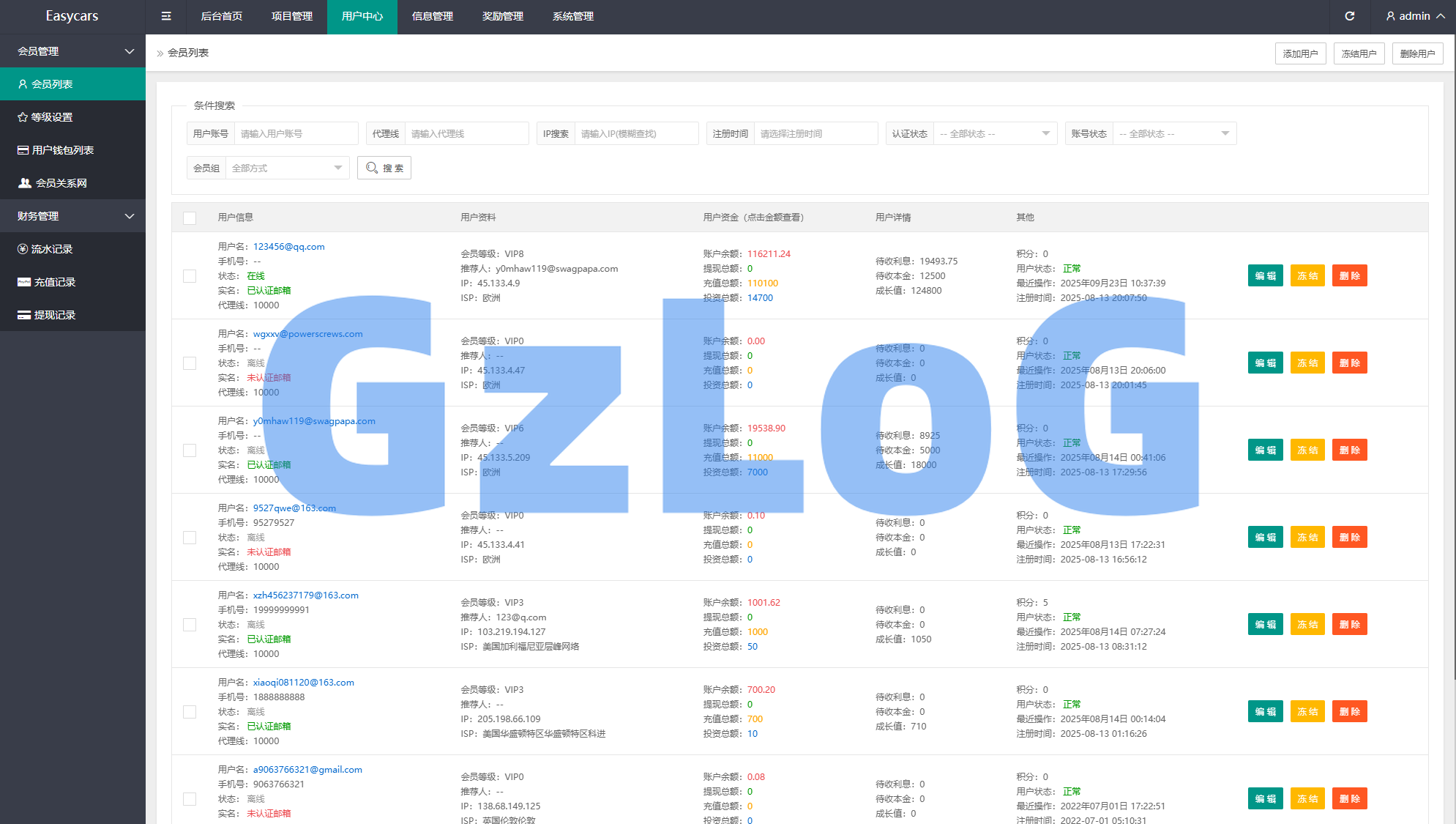Open 用户钱包列表 card icon item
Viewport: 1456px width, 824px height.
[23, 150]
